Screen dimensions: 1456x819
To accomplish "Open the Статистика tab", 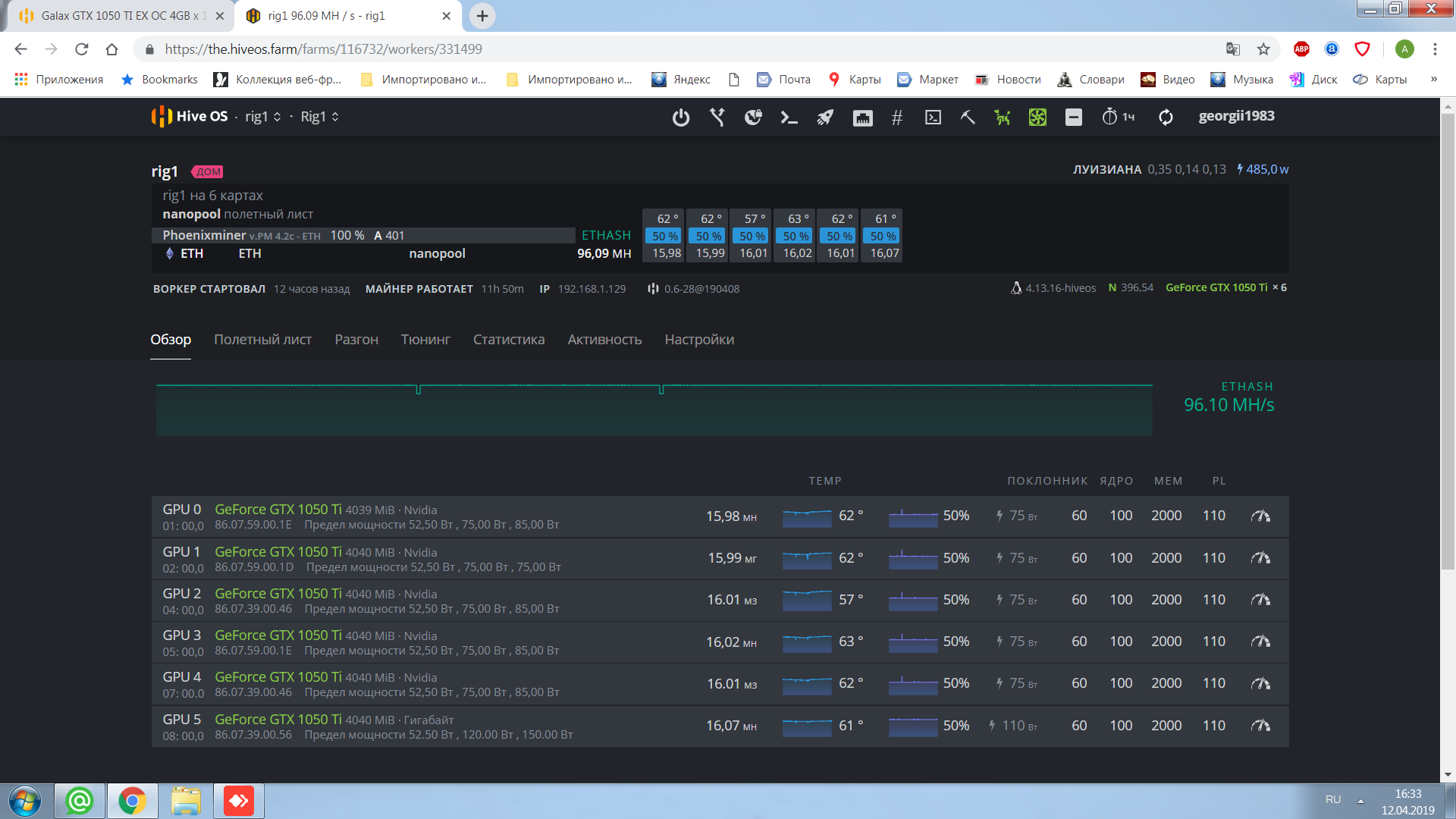I will [509, 340].
